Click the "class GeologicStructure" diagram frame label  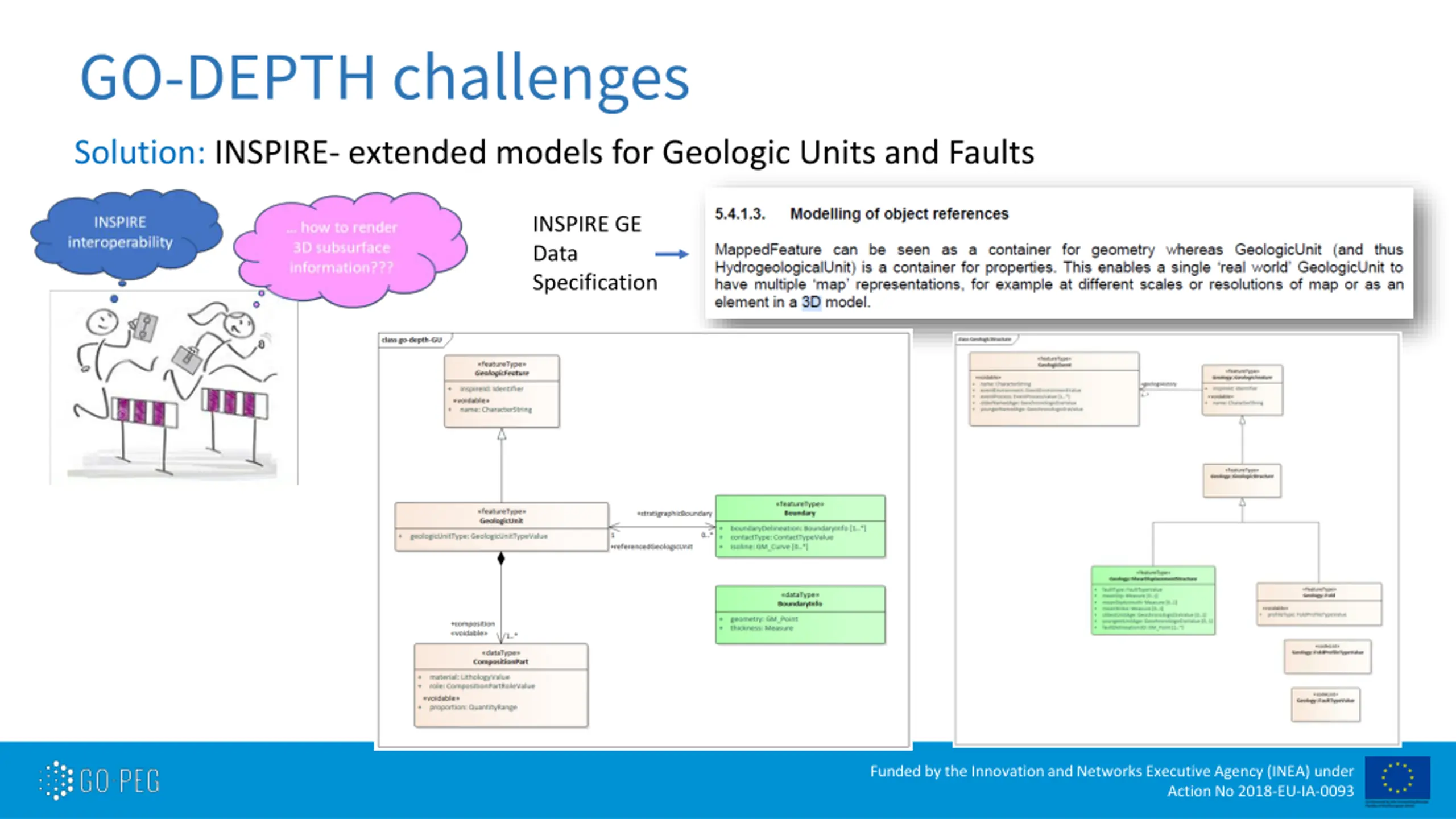tap(985, 340)
